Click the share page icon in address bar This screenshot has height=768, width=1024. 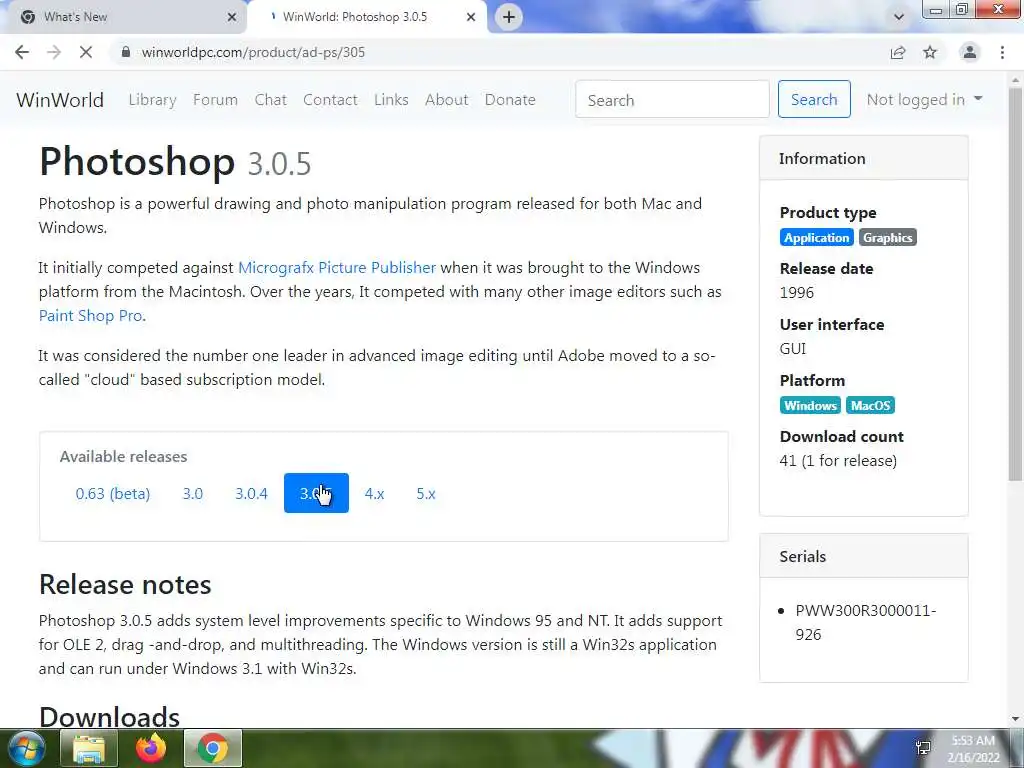tap(898, 52)
